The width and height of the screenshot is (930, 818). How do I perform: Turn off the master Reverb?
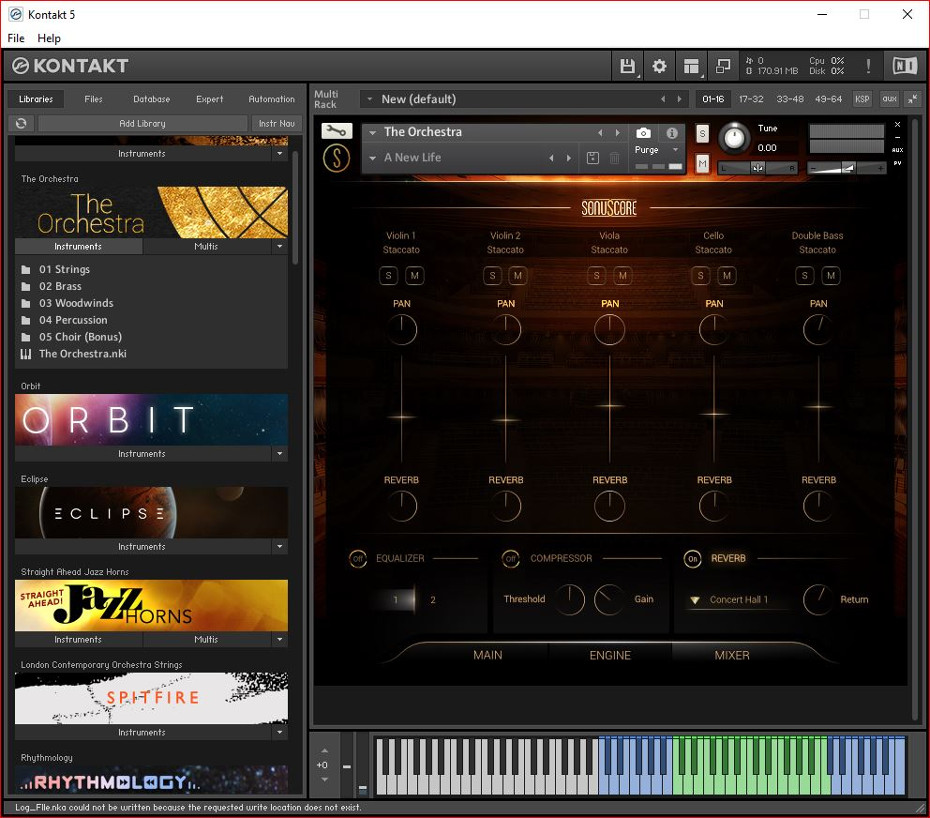pyautogui.click(x=693, y=559)
